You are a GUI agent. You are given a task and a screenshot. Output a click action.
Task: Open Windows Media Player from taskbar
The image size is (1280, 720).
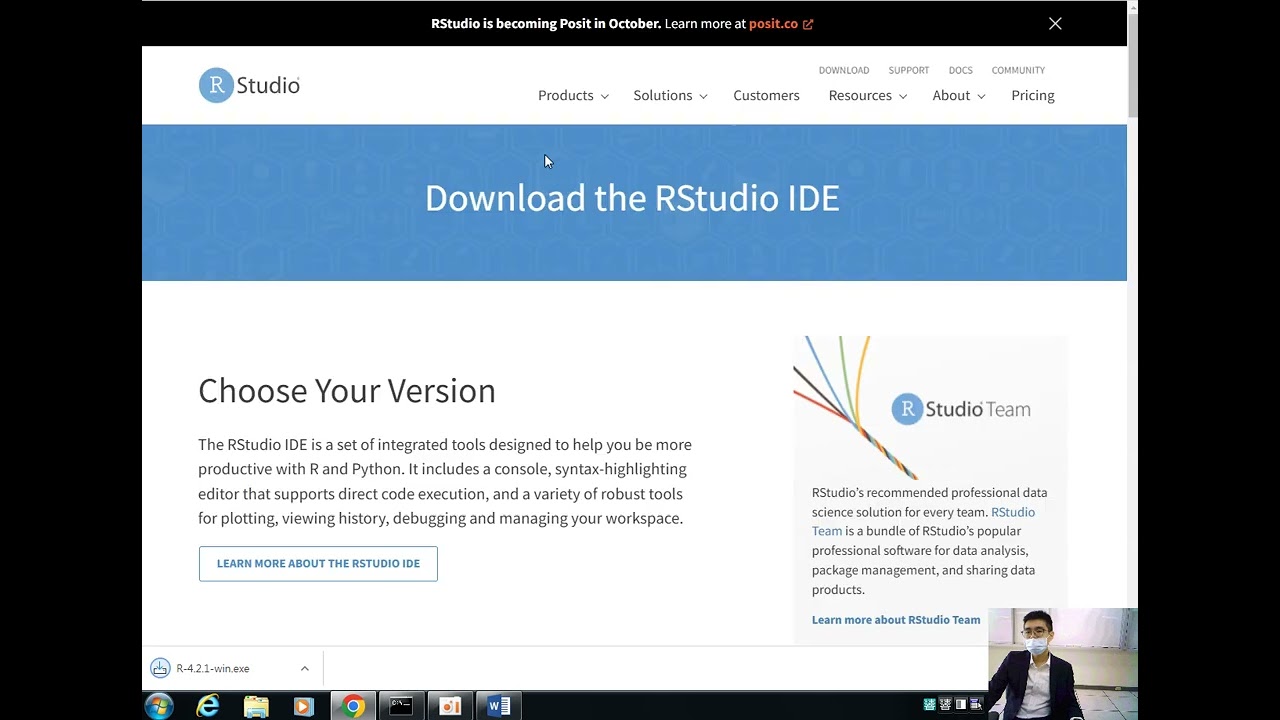click(x=304, y=706)
